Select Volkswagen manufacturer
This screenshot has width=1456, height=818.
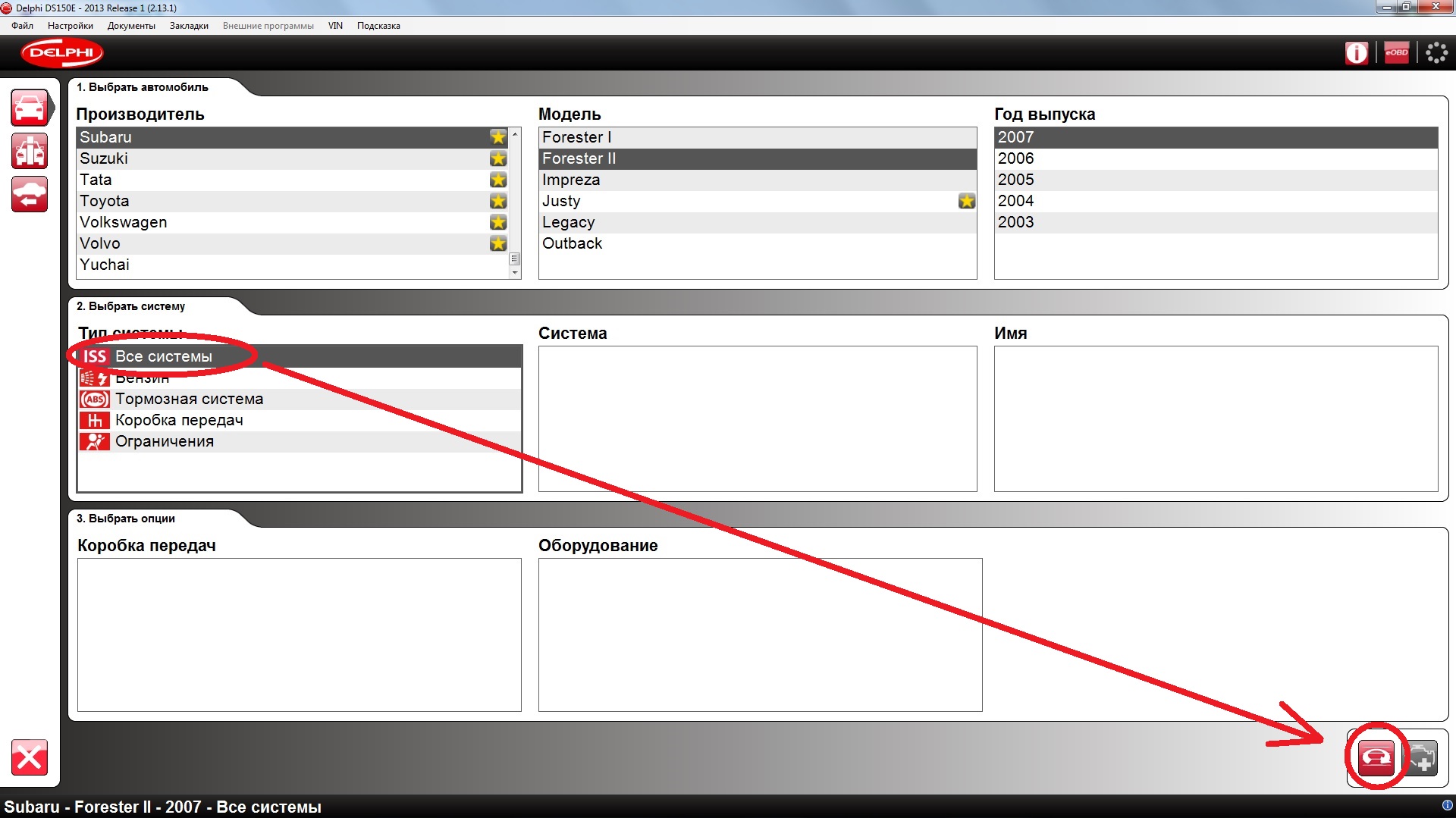coord(293,222)
